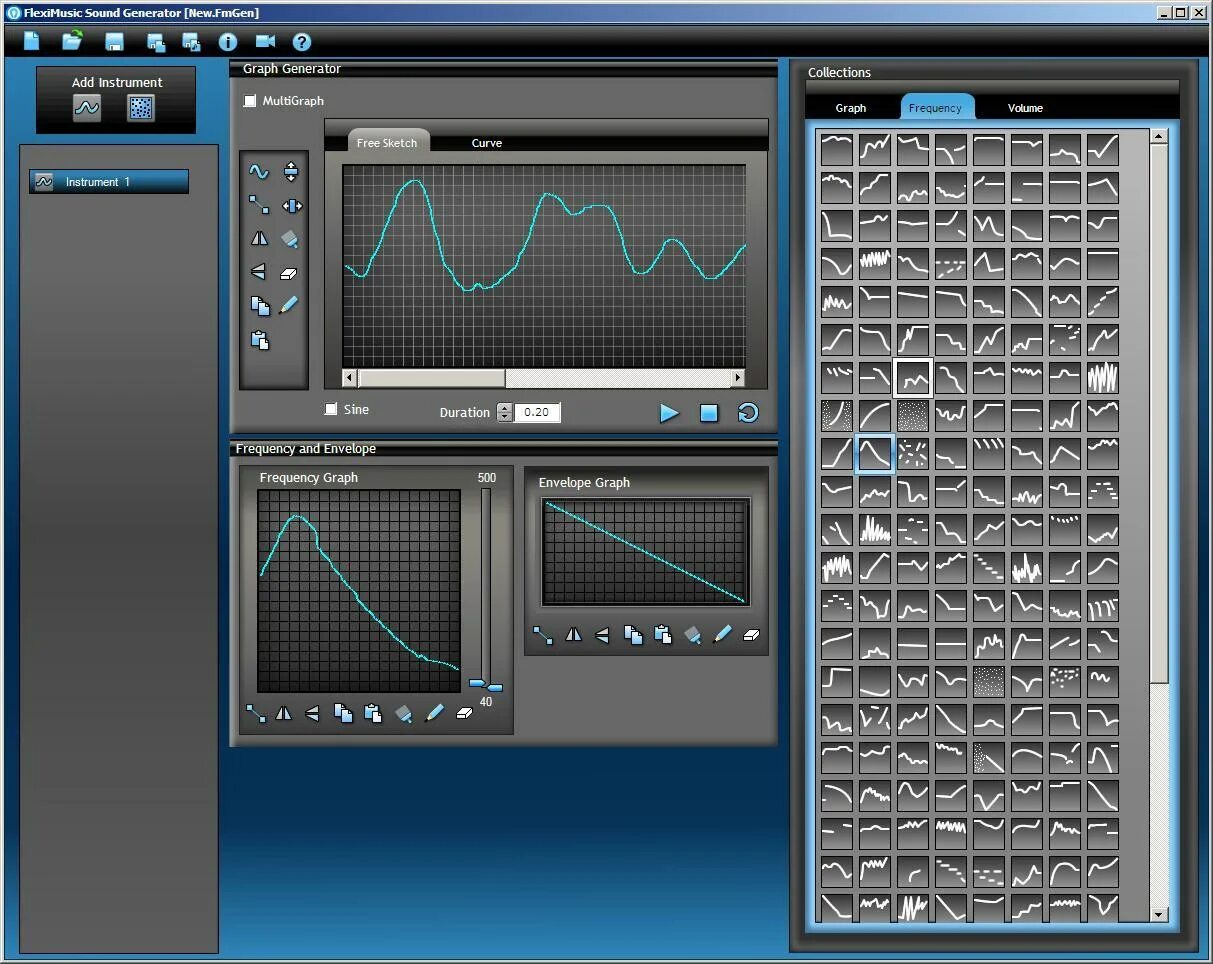Select Instrument 1 in the instrument list

point(109,181)
